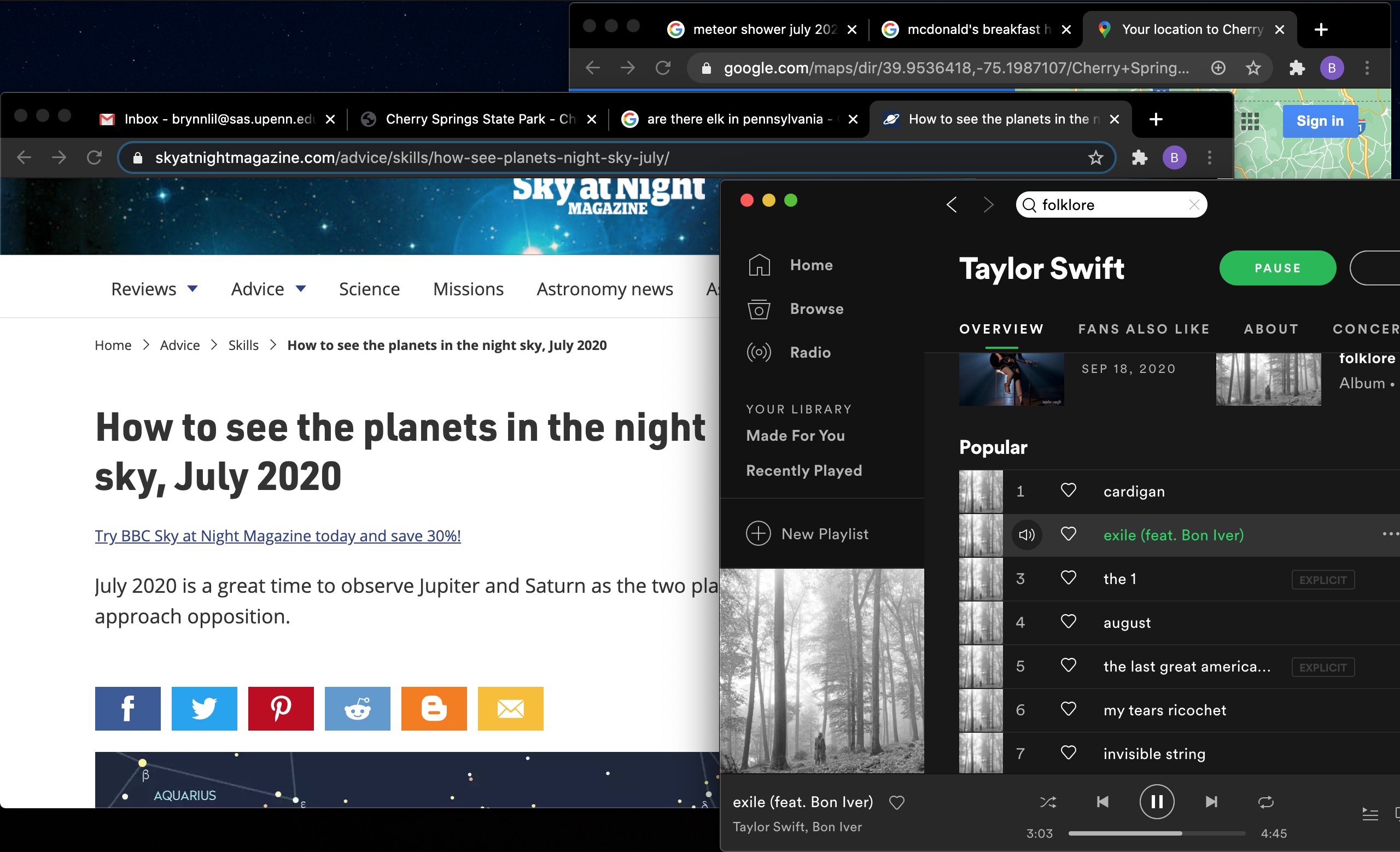
Task: Clear the folklore search in Spotify
Action: pyautogui.click(x=1194, y=205)
